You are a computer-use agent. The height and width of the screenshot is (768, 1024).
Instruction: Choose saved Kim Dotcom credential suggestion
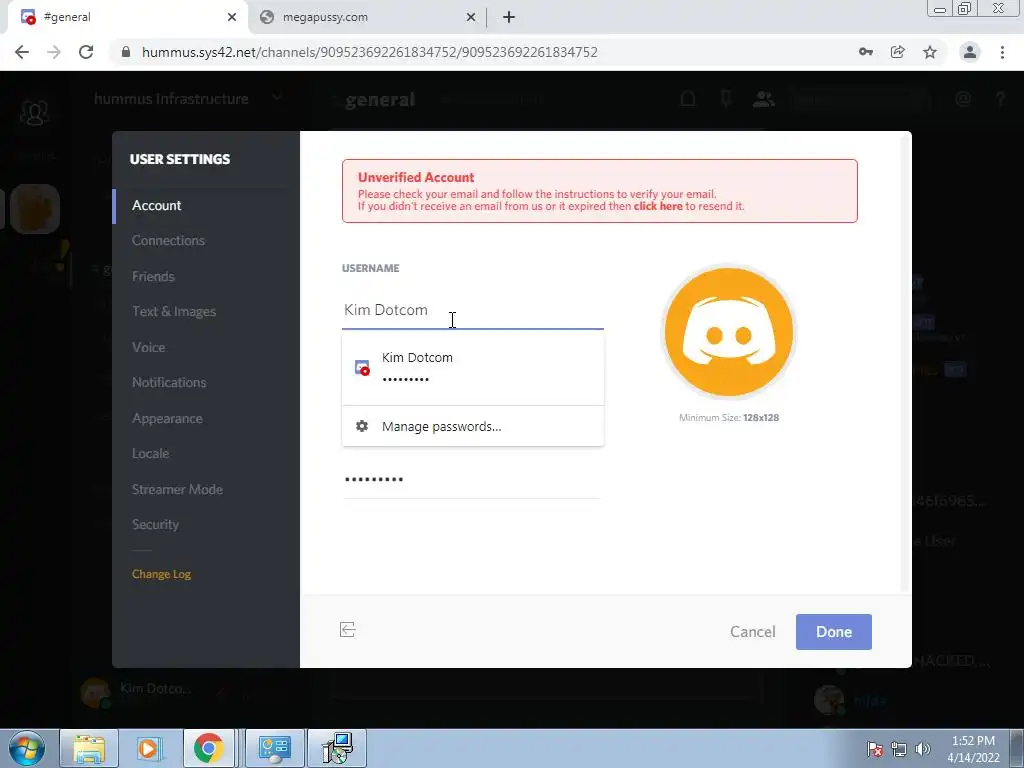click(473, 368)
